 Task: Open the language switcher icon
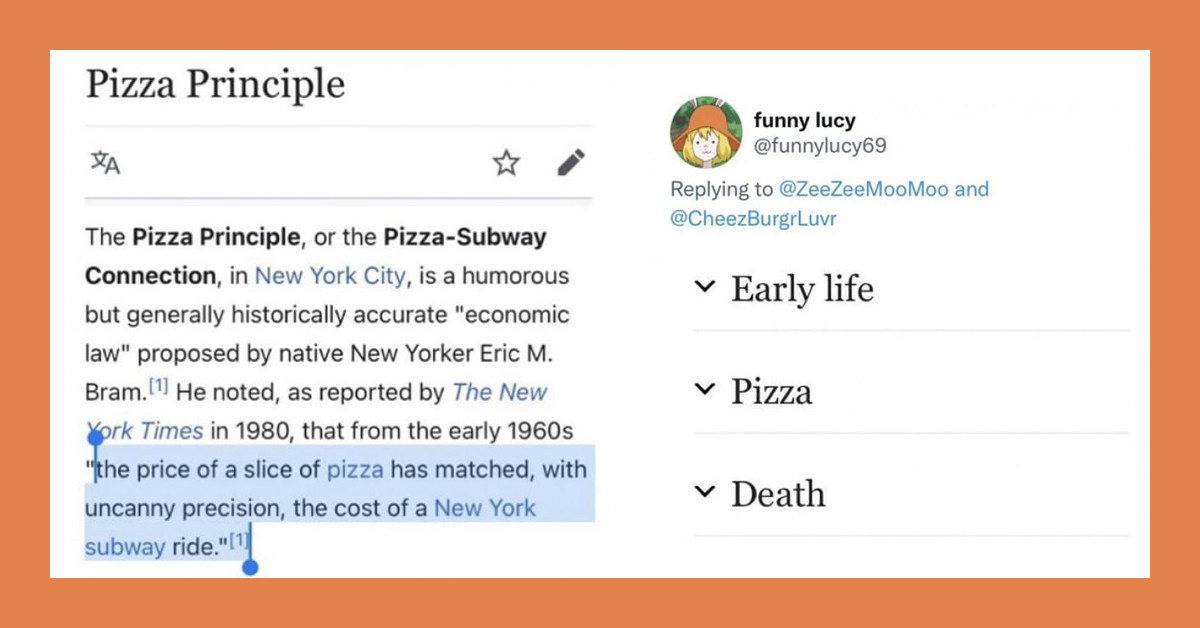(106, 163)
